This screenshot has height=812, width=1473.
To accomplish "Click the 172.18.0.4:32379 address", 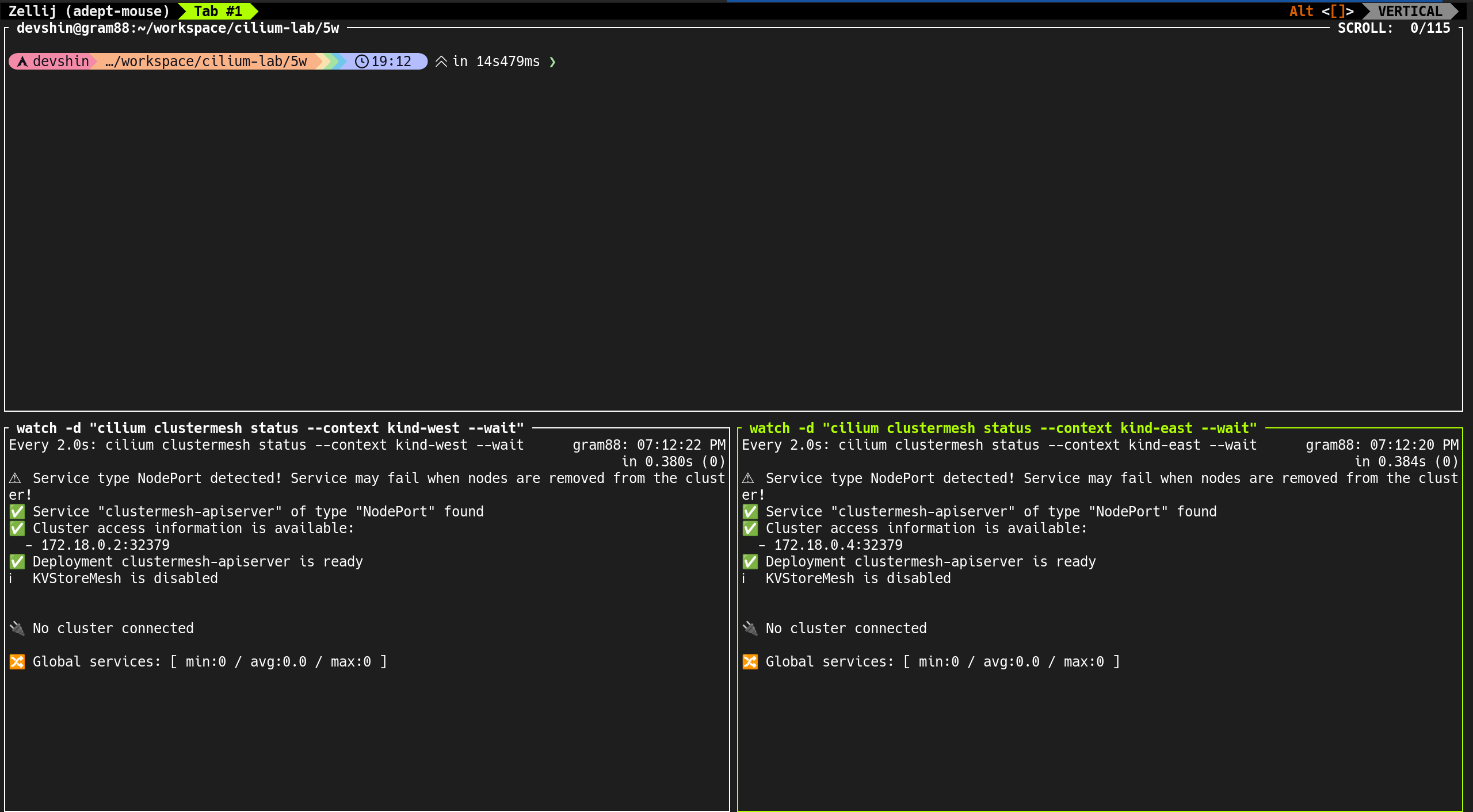I will coord(838,545).
